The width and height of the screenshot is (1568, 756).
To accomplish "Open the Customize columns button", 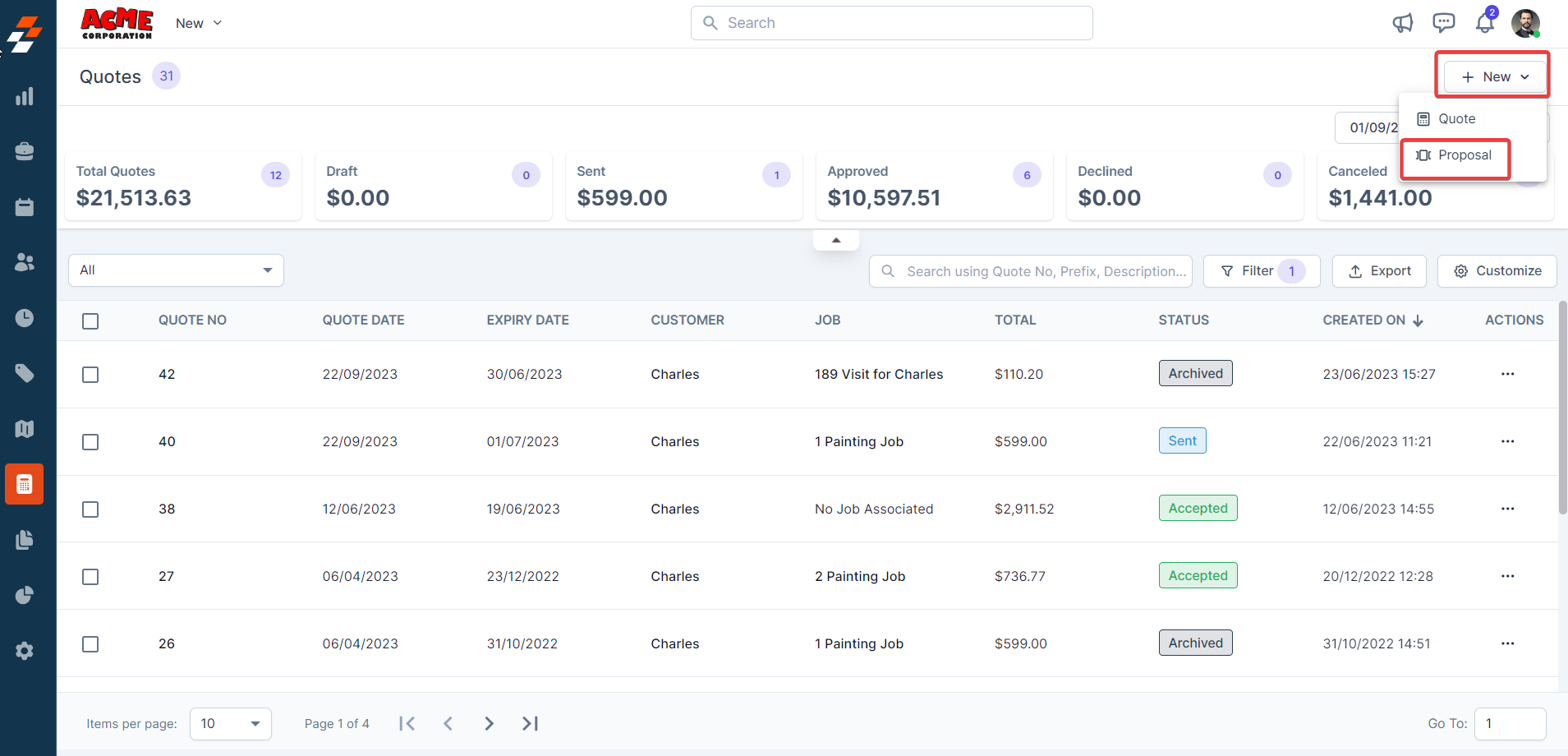I will click(x=1497, y=271).
